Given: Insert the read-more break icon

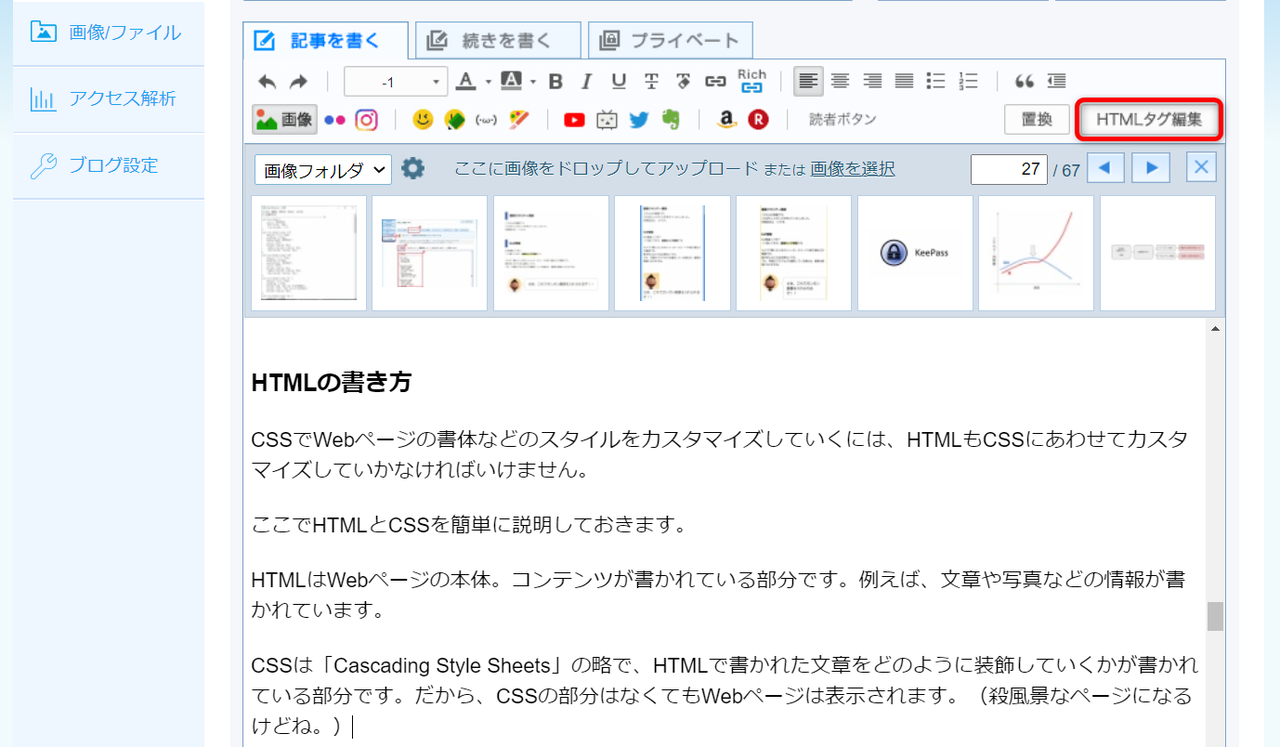Looking at the screenshot, I should [1056, 82].
